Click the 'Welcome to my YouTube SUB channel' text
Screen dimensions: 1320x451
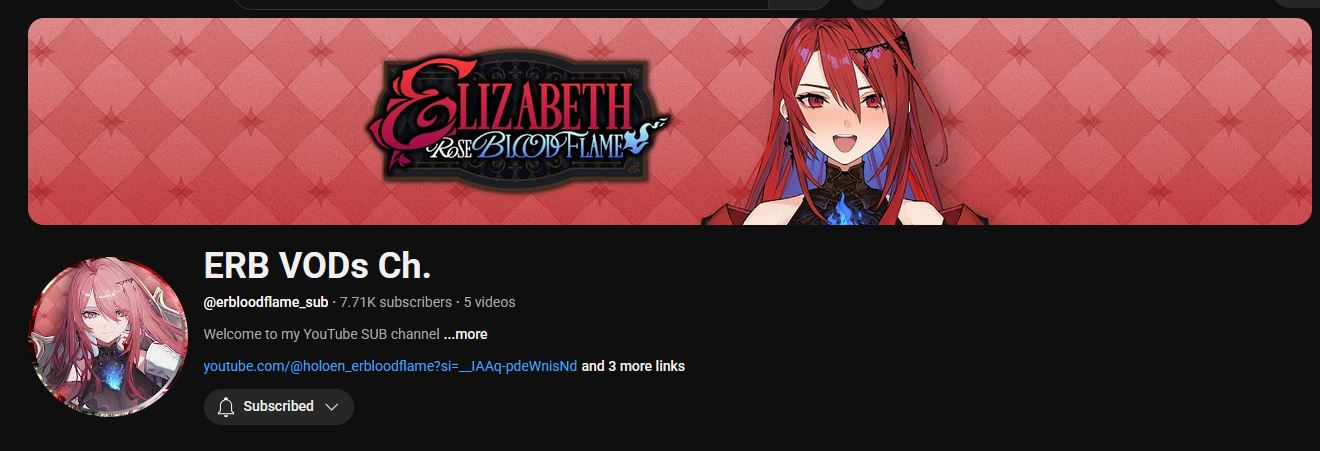[x=321, y=334]
